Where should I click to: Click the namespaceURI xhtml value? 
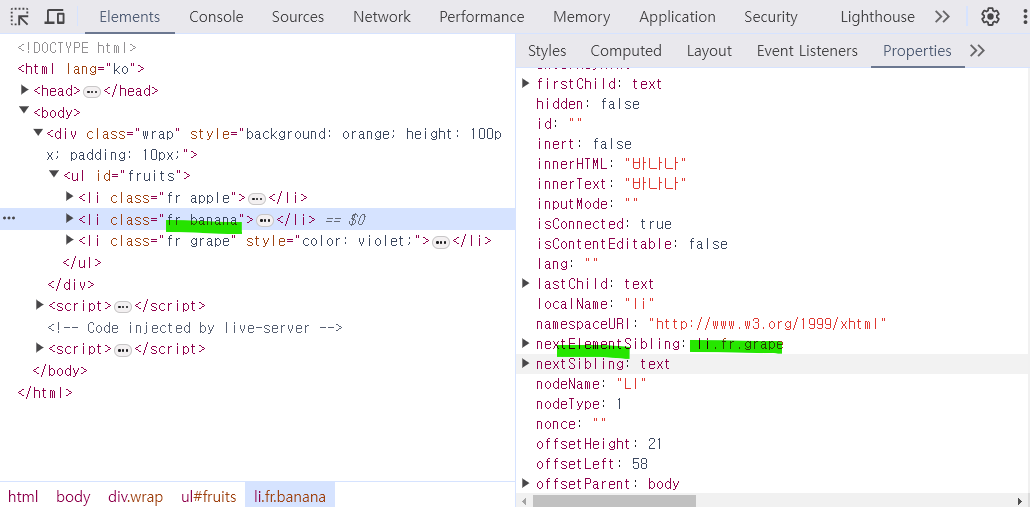[x=768, y=324]
